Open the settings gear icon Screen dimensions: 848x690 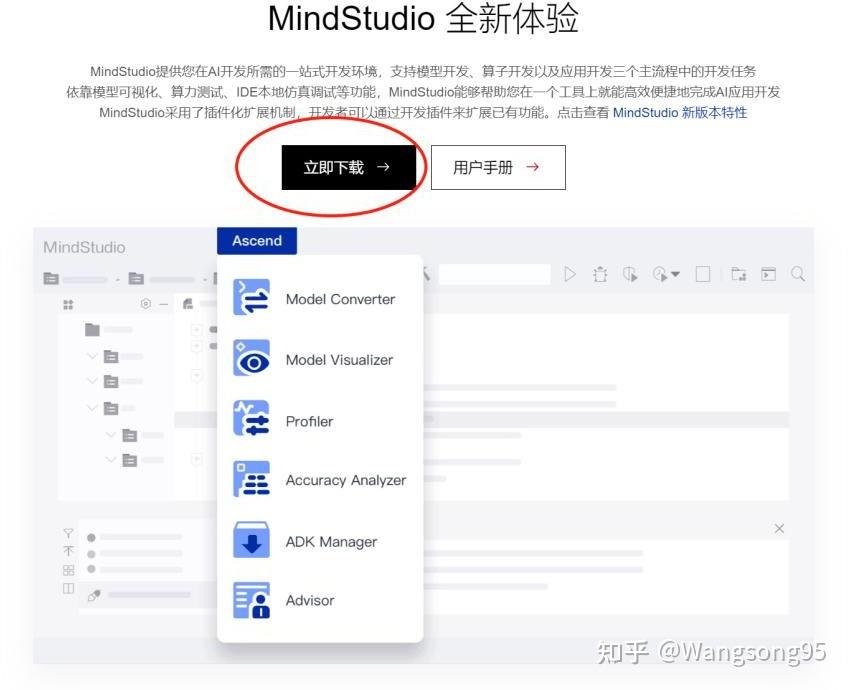pos(145,302)
